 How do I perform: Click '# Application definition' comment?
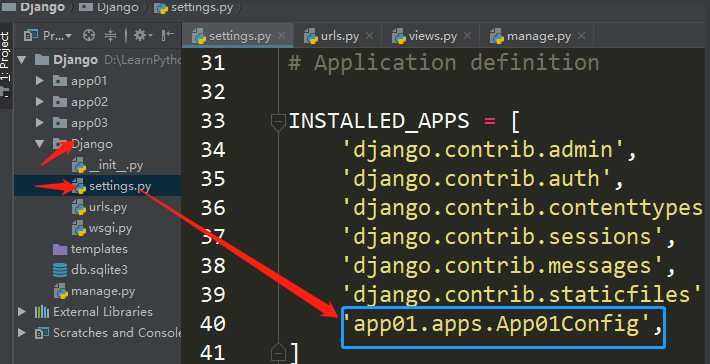[444, 63]
